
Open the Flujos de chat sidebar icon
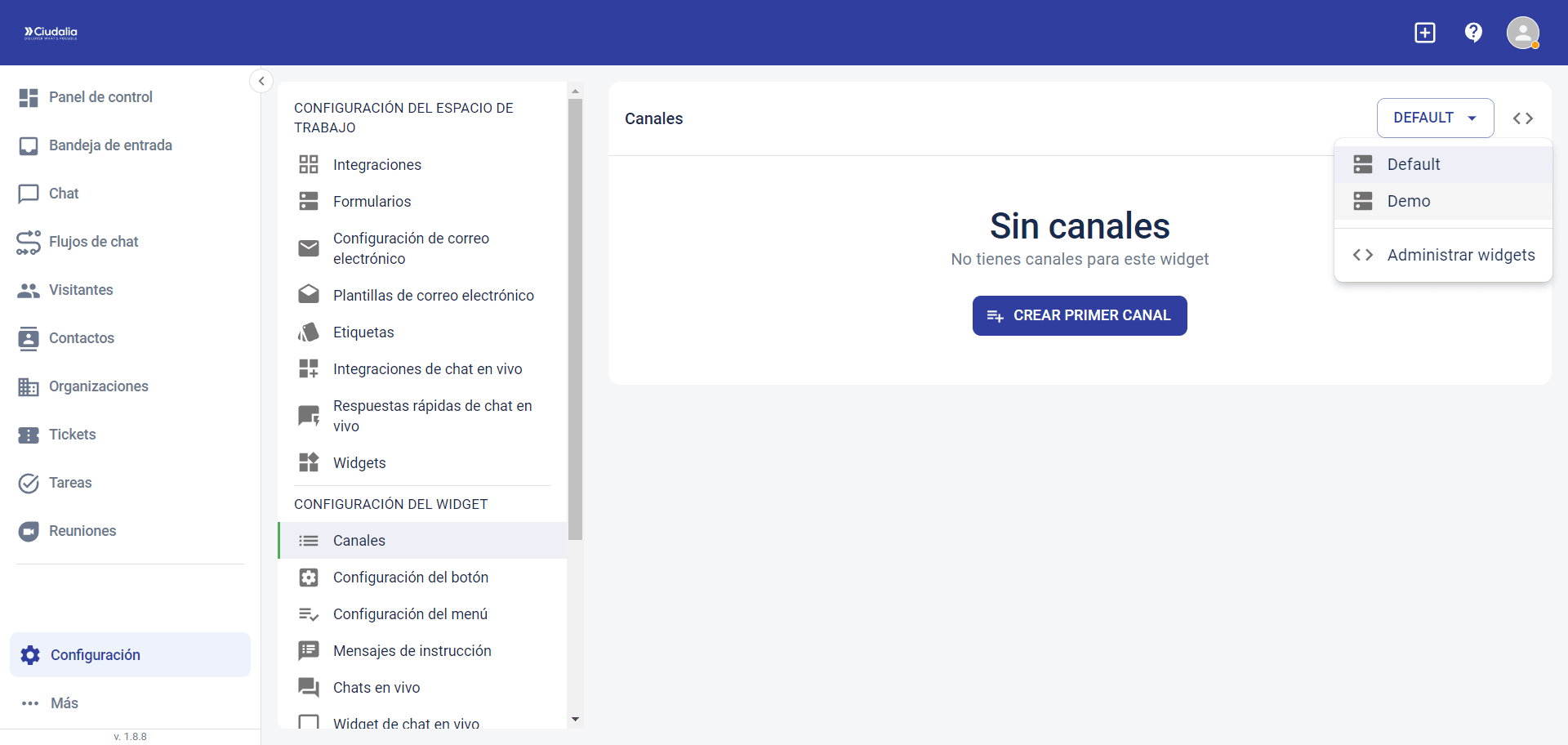point(29,242)
